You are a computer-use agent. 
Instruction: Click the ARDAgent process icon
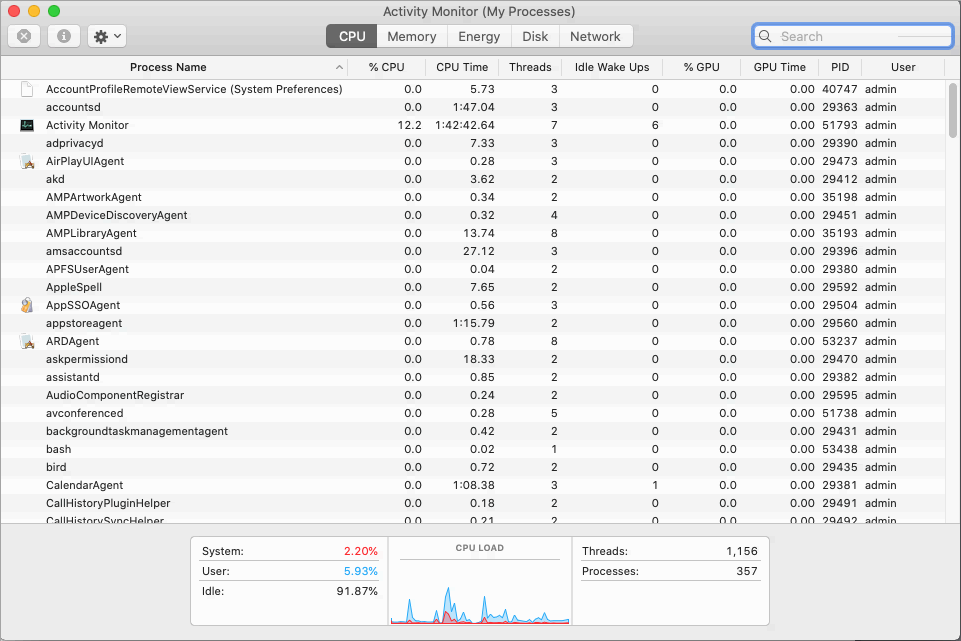pos(27,341)
